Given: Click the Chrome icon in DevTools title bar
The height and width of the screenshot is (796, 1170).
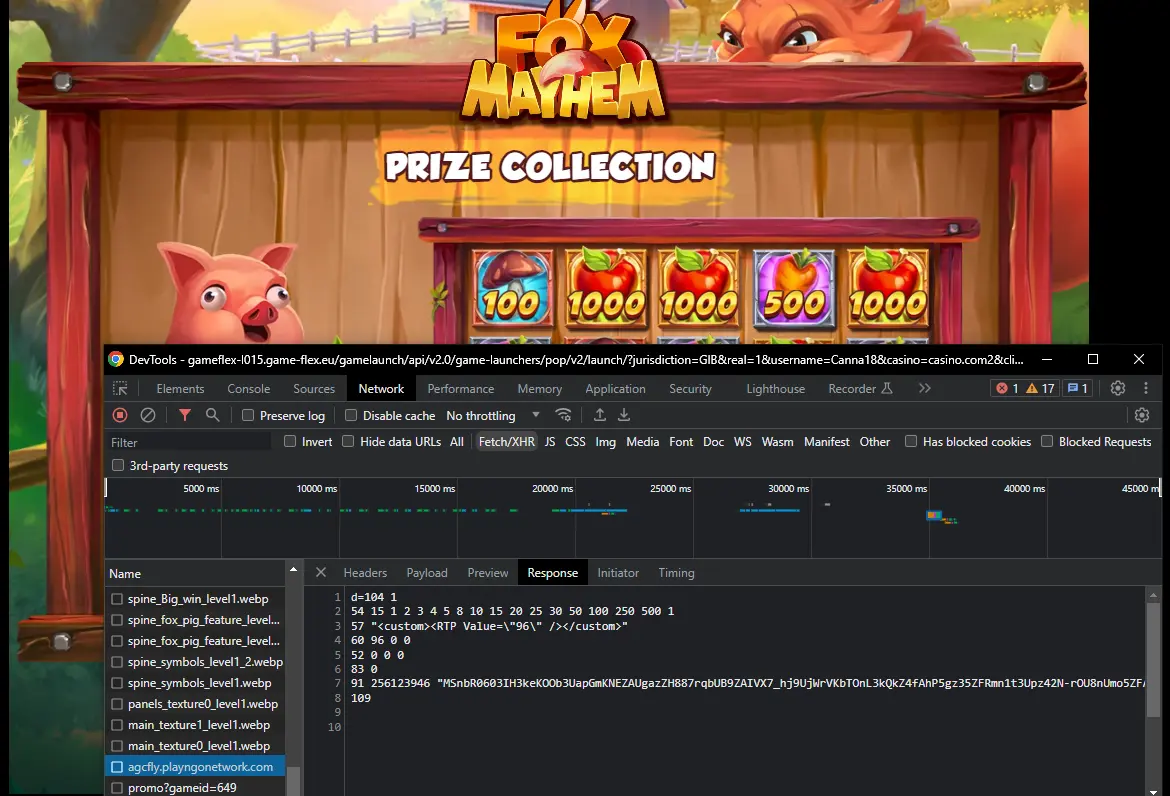Looking at the screenshot, I should (x=116, y=359).
